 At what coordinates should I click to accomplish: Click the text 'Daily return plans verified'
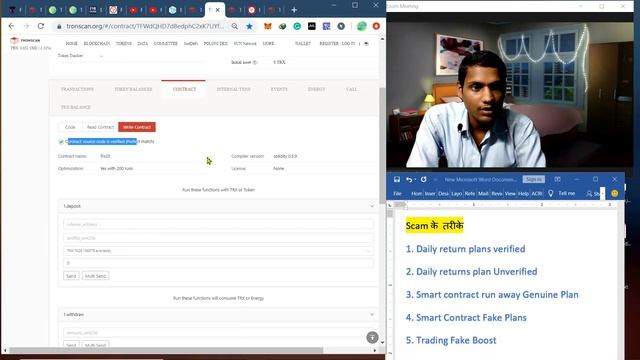(470, 249)
